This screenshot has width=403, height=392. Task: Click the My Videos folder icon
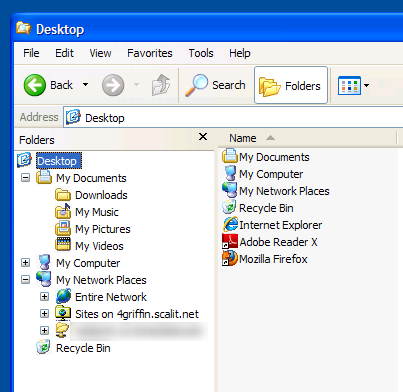tap(63, 244)
